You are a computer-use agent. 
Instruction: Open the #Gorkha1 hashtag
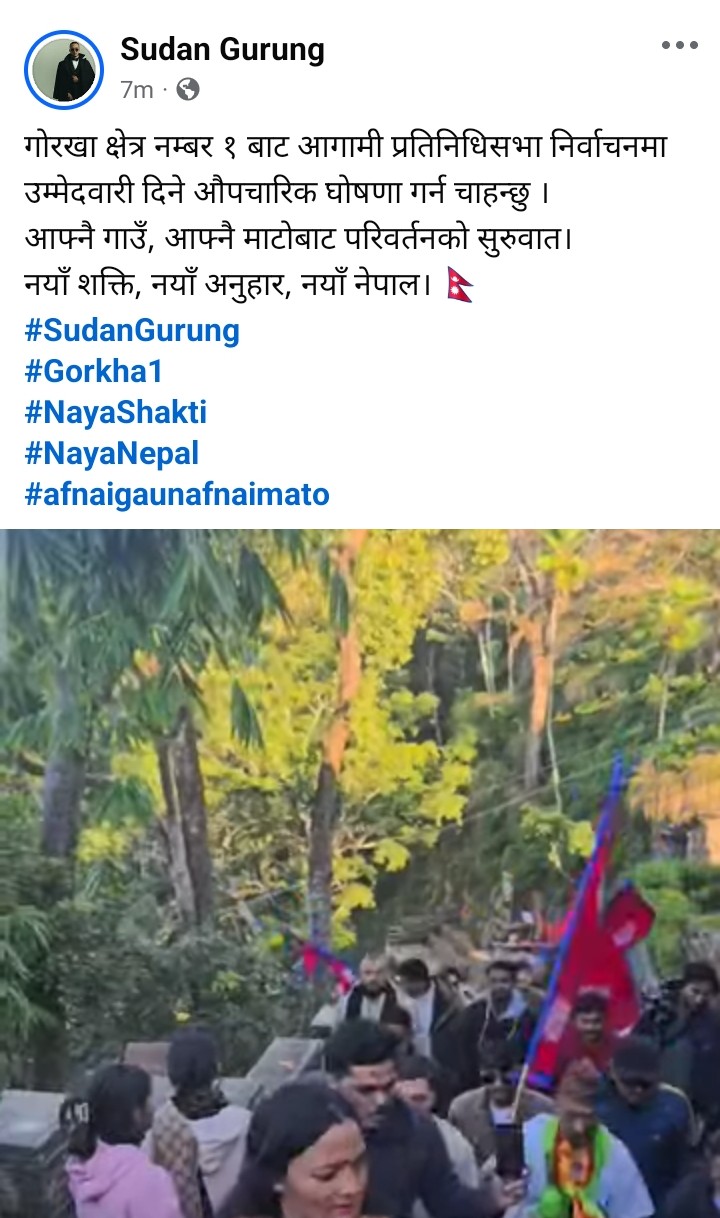click(x=93, y=371)
